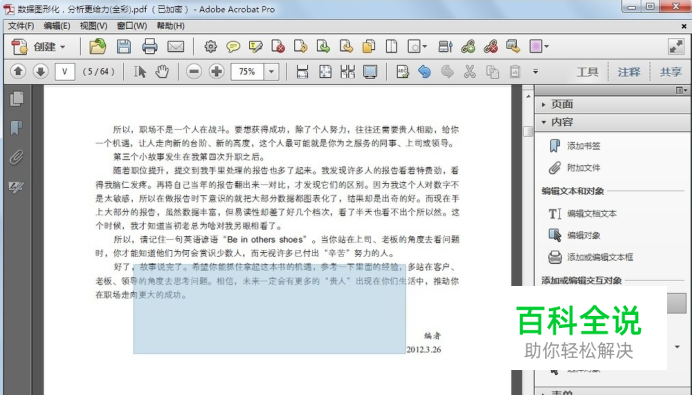Open the Create dropdown arrow

[x=63, y=47]
